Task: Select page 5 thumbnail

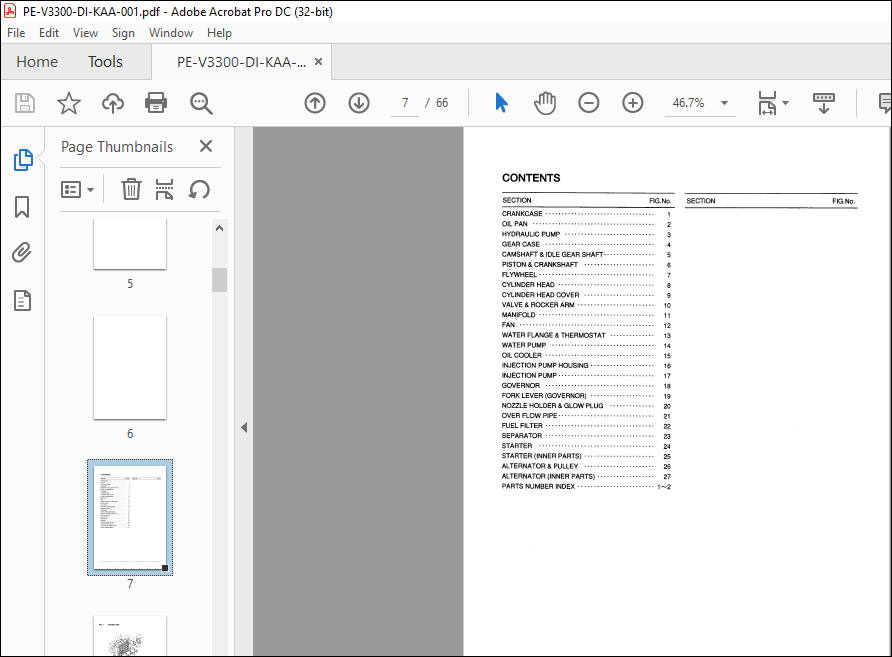Action: [x=130, y=244]
